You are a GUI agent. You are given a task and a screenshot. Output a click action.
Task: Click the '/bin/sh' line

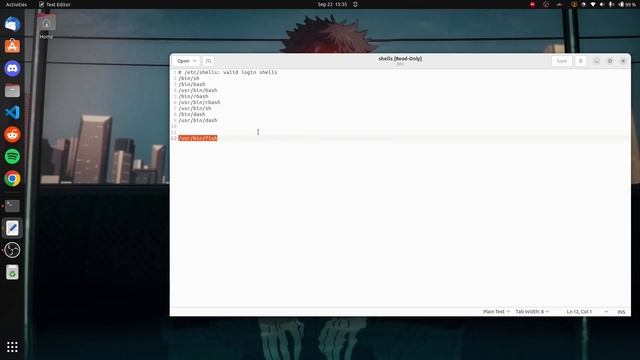click(x=189, y=78)
